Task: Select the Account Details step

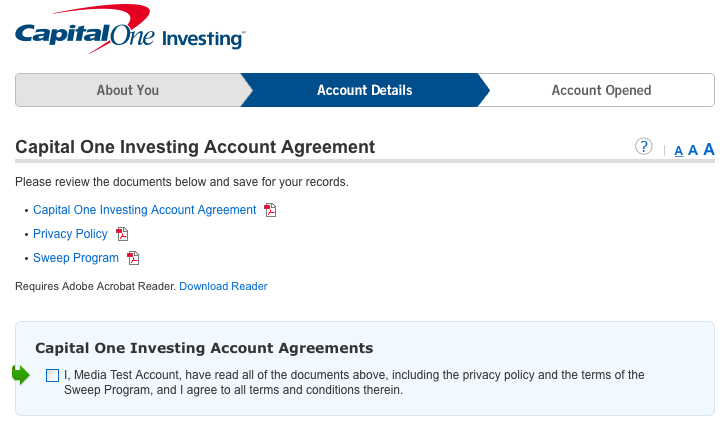Action: coord(364,90)
